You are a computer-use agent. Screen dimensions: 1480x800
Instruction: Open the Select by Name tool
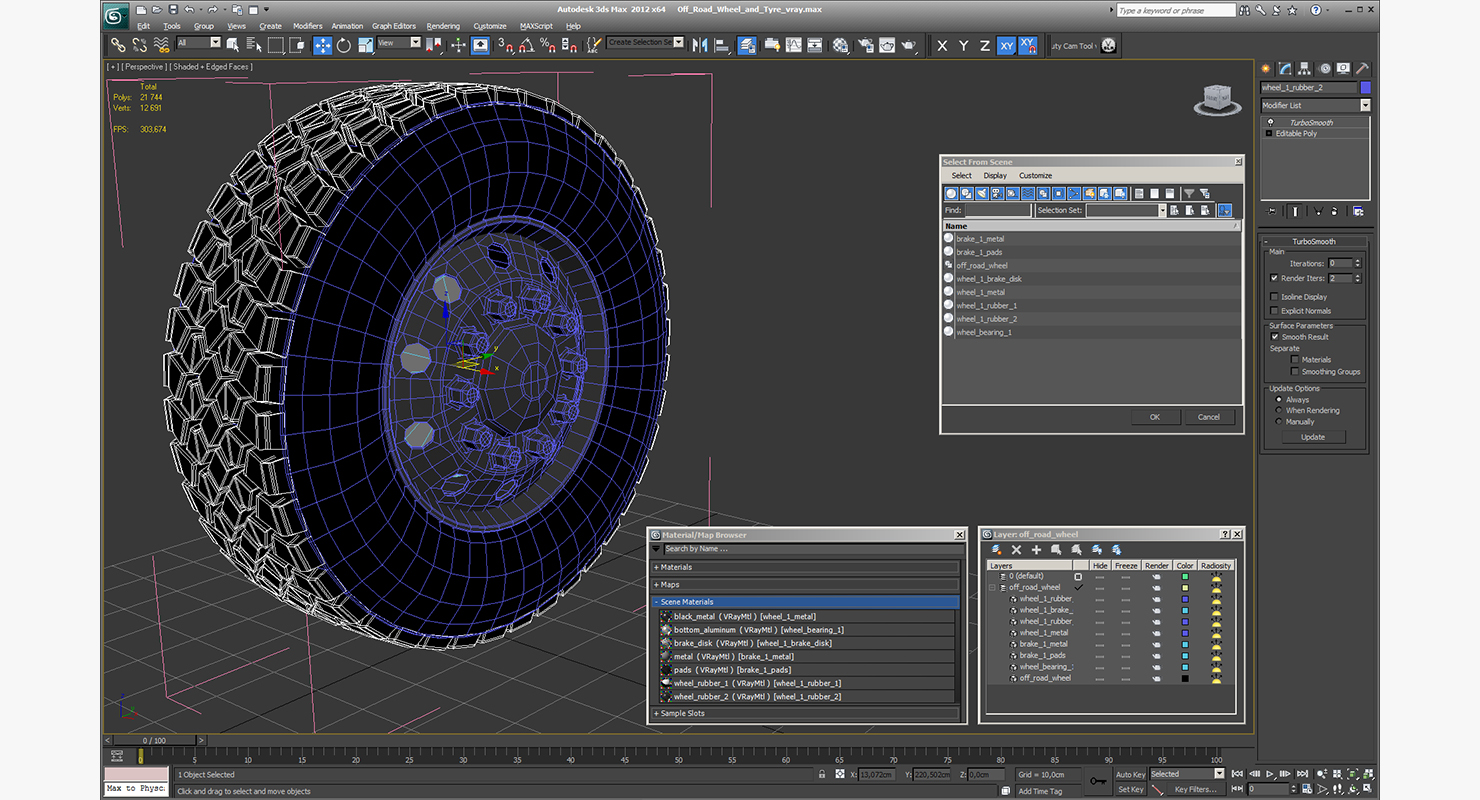pyautogui.click(x=254, y=45)
